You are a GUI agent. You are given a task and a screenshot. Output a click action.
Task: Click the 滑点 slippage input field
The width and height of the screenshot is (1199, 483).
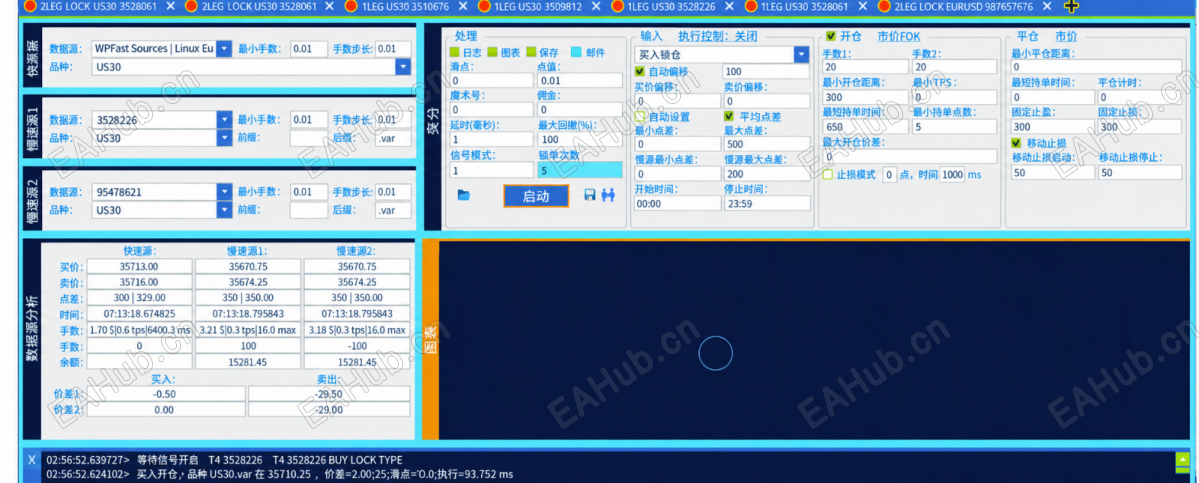click(492, 80)
